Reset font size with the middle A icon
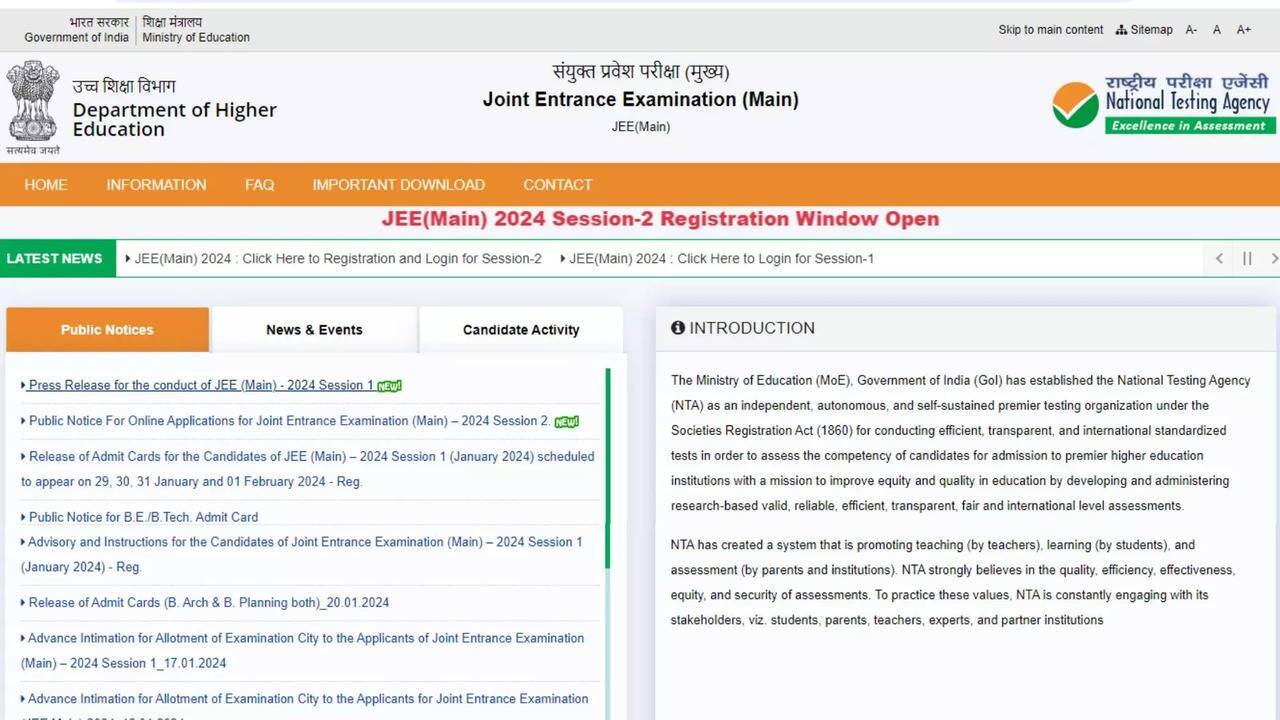1280x720 pixels. click(x=1217, y=29)
